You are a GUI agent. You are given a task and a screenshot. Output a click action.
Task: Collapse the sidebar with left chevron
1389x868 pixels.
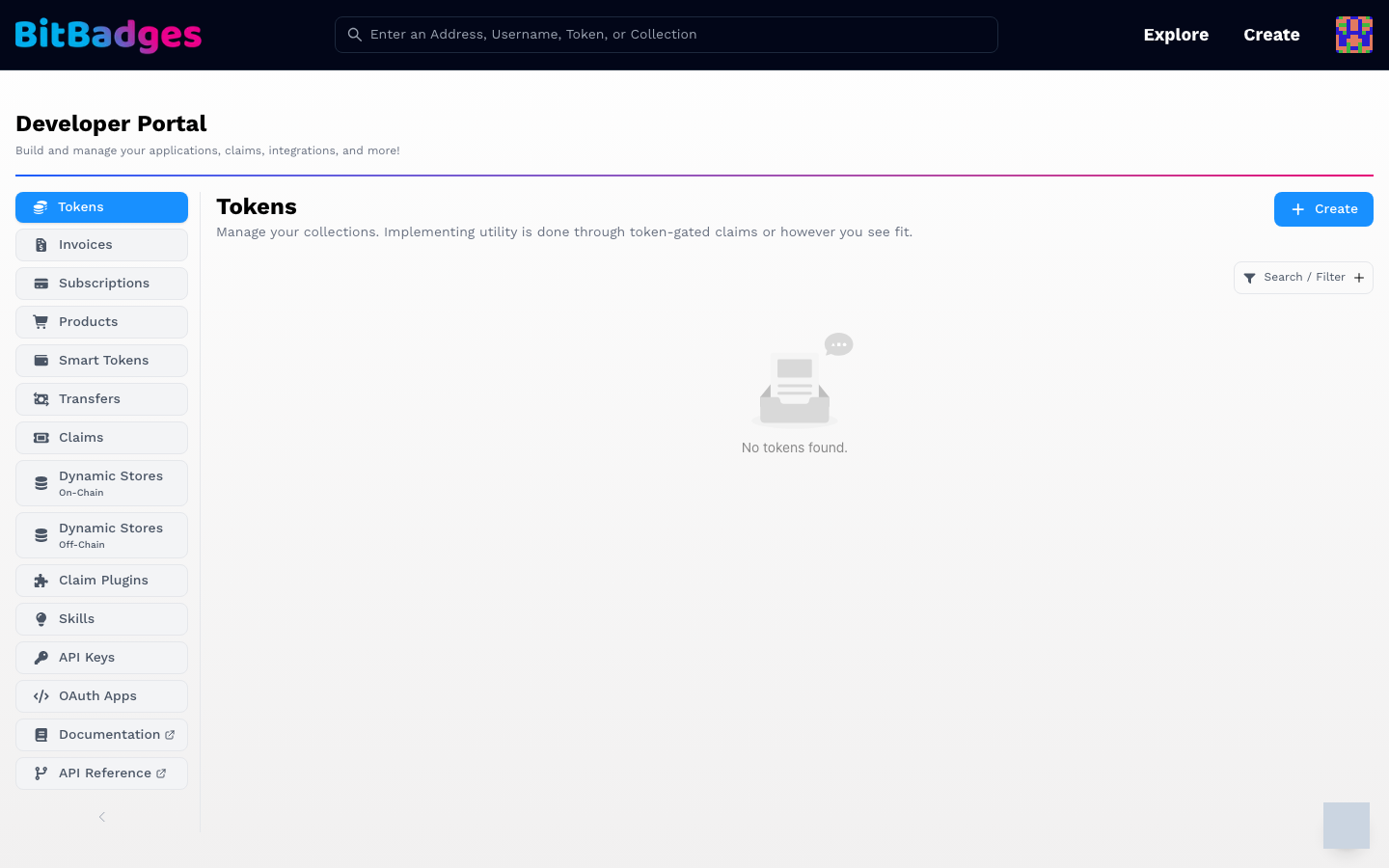[102, 817]
